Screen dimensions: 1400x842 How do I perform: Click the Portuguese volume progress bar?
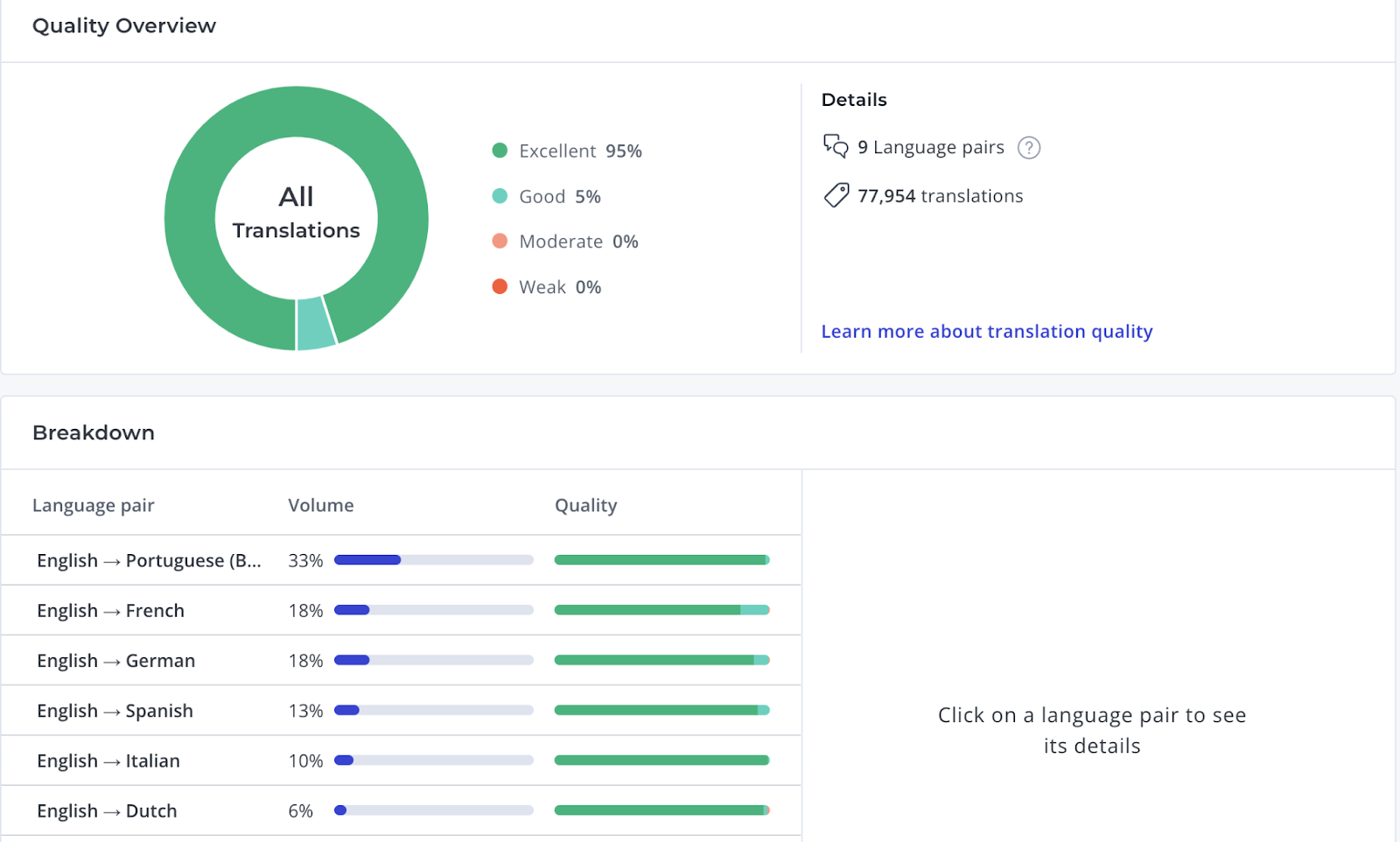434,560
